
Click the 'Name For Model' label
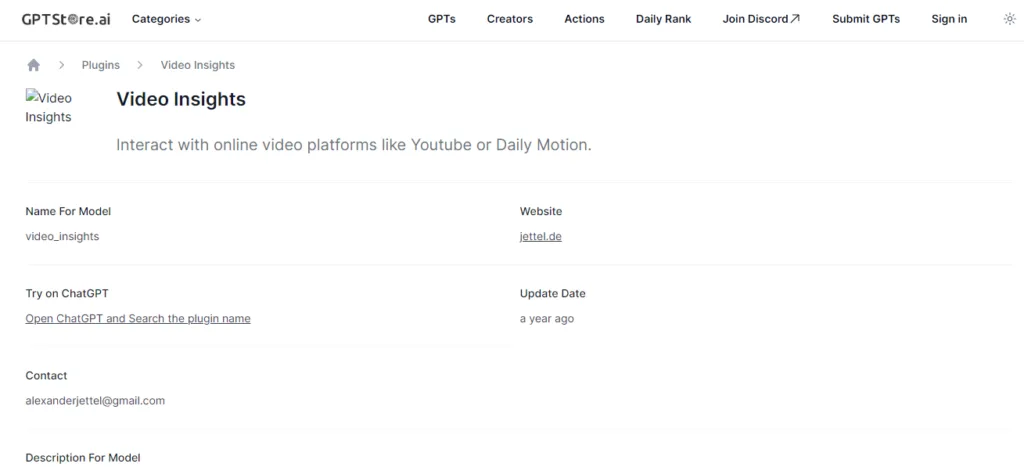[68, 211]
